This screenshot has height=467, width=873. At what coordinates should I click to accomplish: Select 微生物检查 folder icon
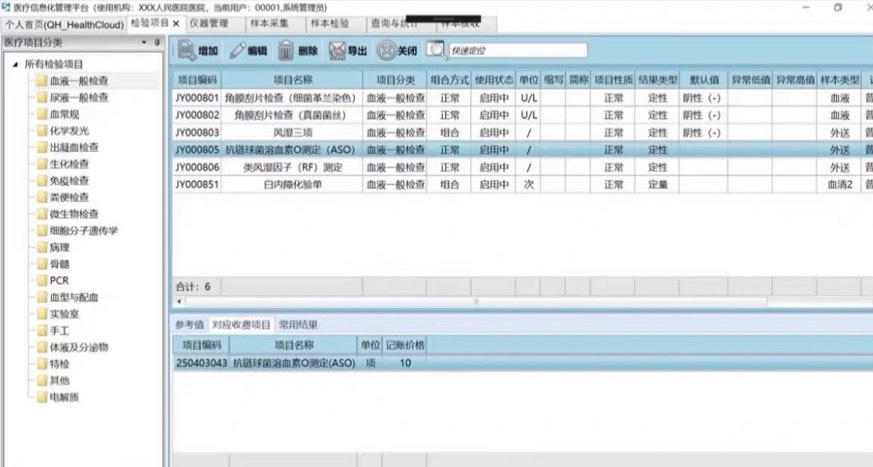(x=42, y=214)
